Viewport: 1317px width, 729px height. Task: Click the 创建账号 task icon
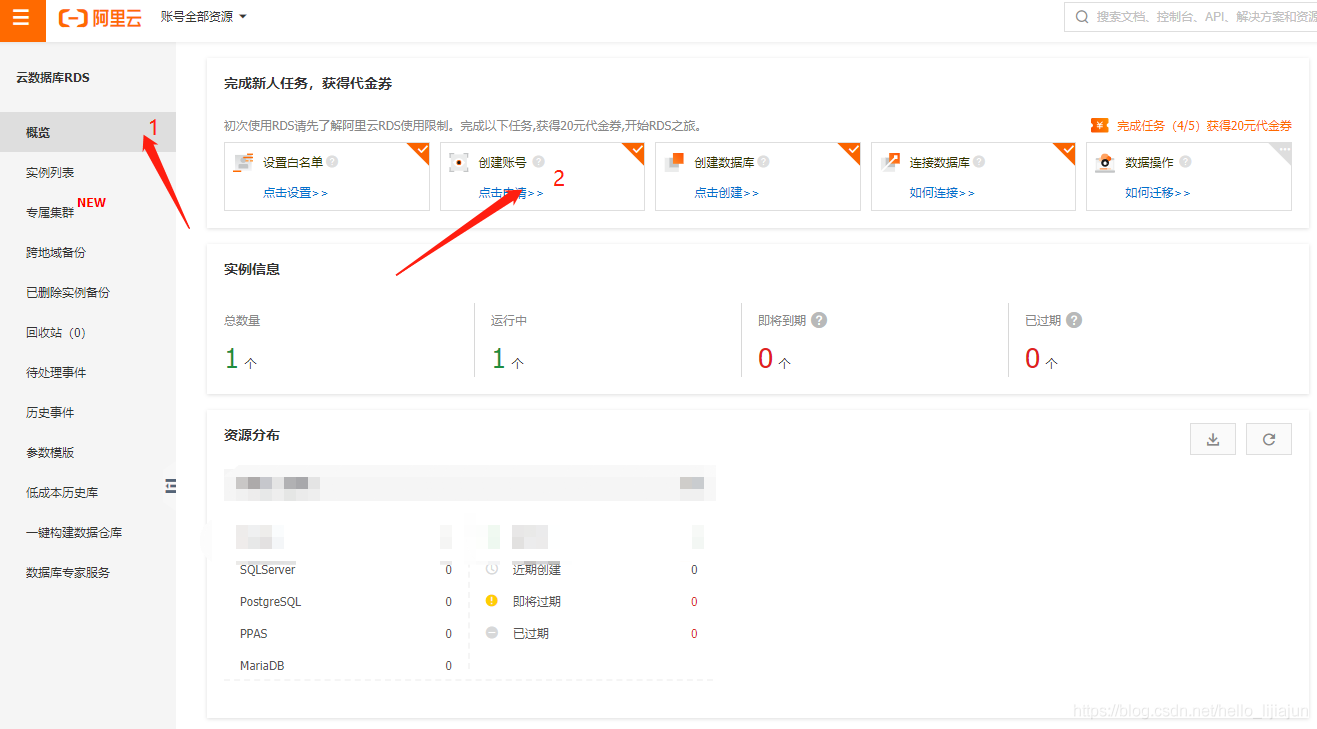[x=458, y=162]
